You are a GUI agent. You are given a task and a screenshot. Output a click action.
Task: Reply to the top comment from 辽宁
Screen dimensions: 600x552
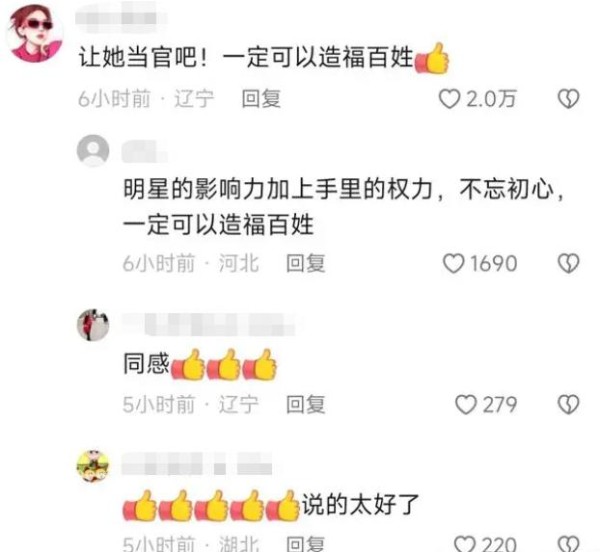tap(261, 99)
